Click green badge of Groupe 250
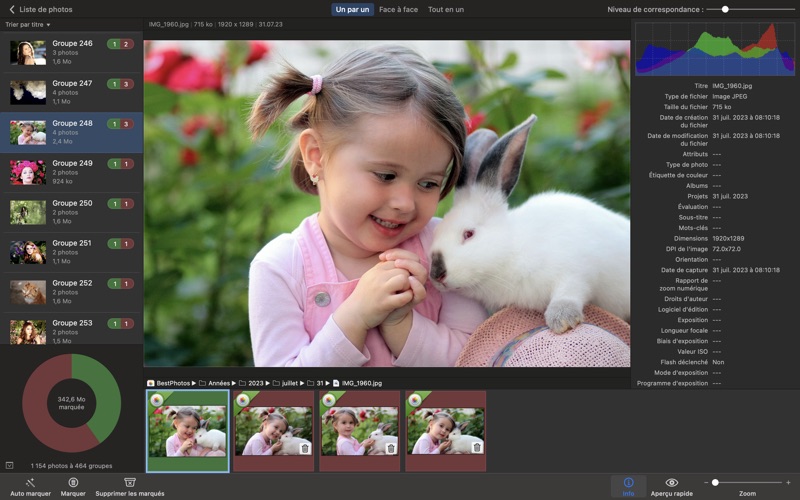Image resolution: width=800 pixels, height=500 pixels. pyautogui.click(x=114, y=204)
